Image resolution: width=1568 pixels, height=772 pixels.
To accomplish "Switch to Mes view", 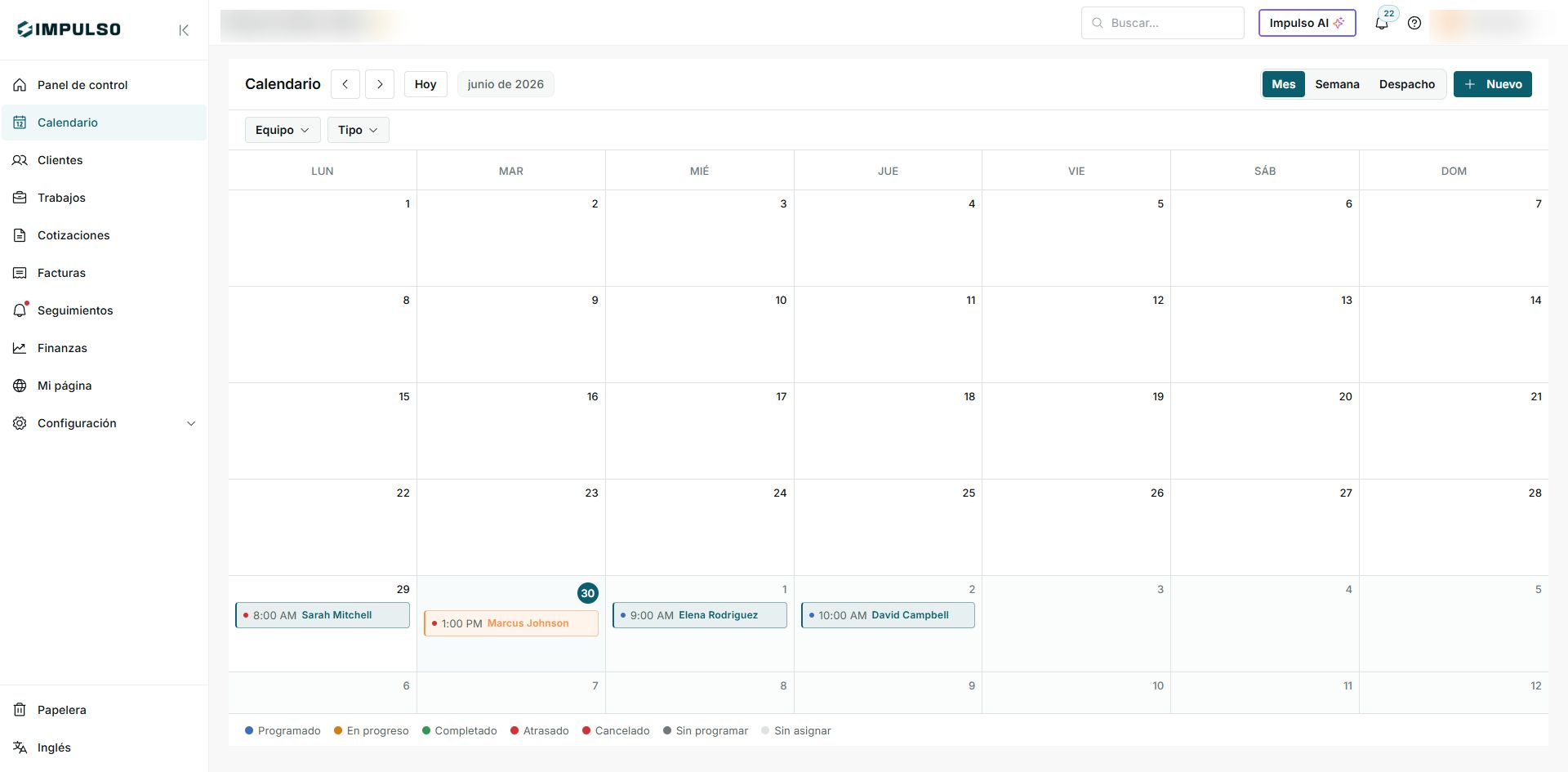I will 1283,84.
